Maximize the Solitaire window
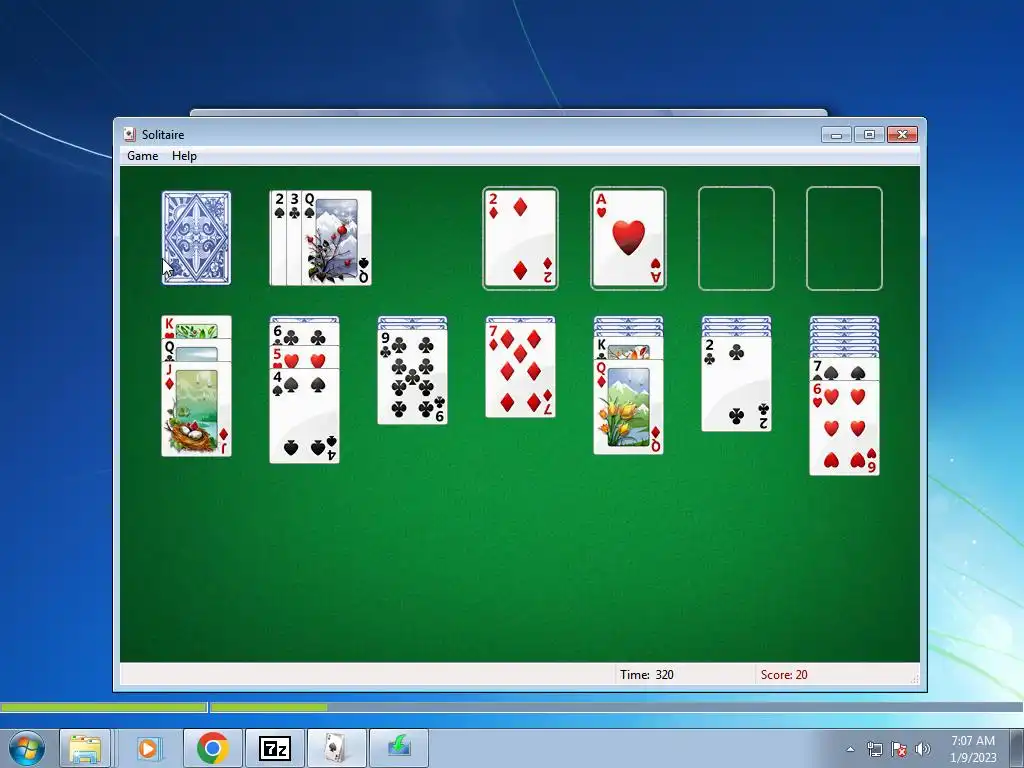This screenshot has height=768, width=1024. [869, 135]
